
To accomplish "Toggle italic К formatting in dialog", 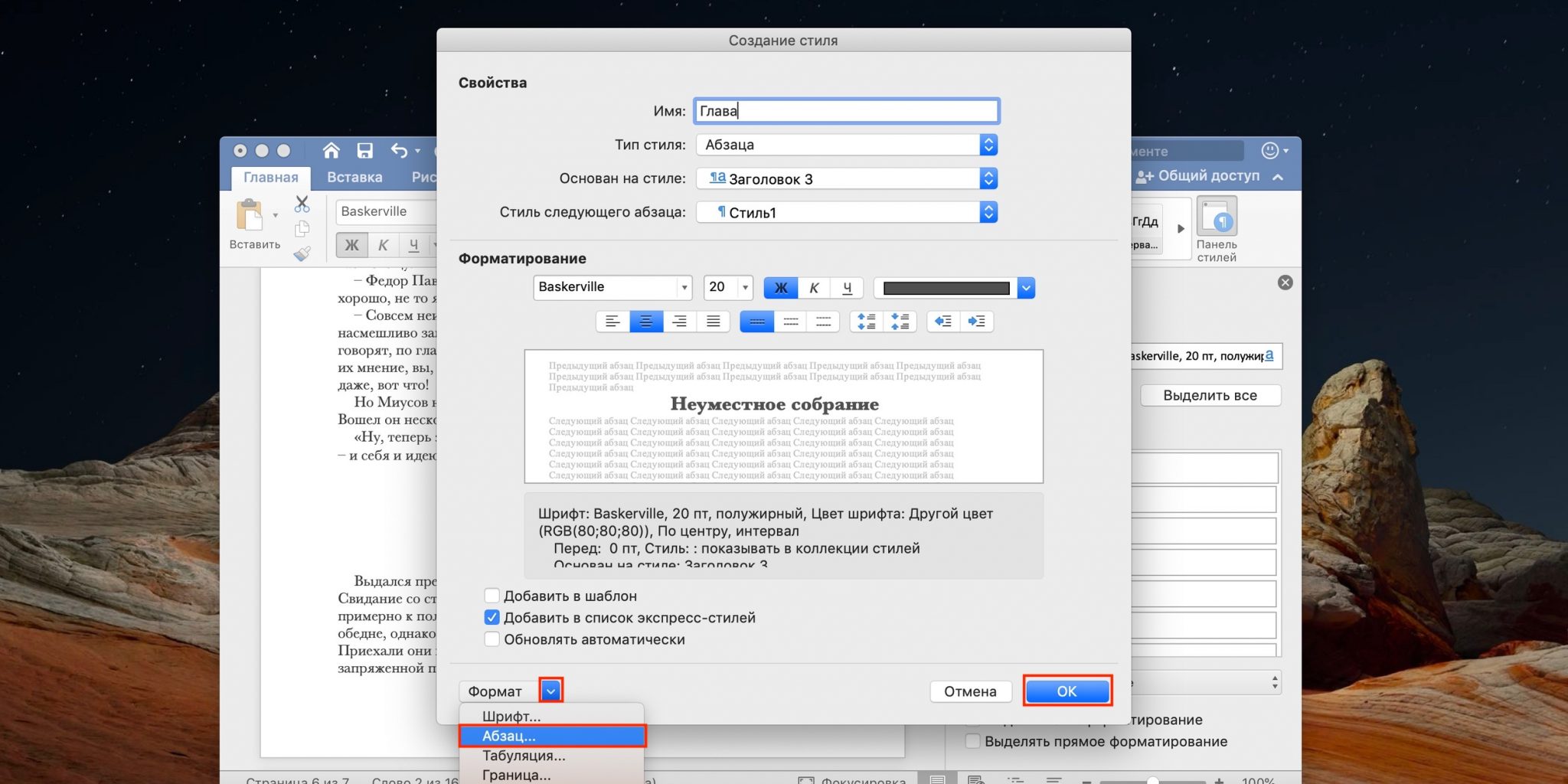I will pyautogui.click(x=814, y=288).
